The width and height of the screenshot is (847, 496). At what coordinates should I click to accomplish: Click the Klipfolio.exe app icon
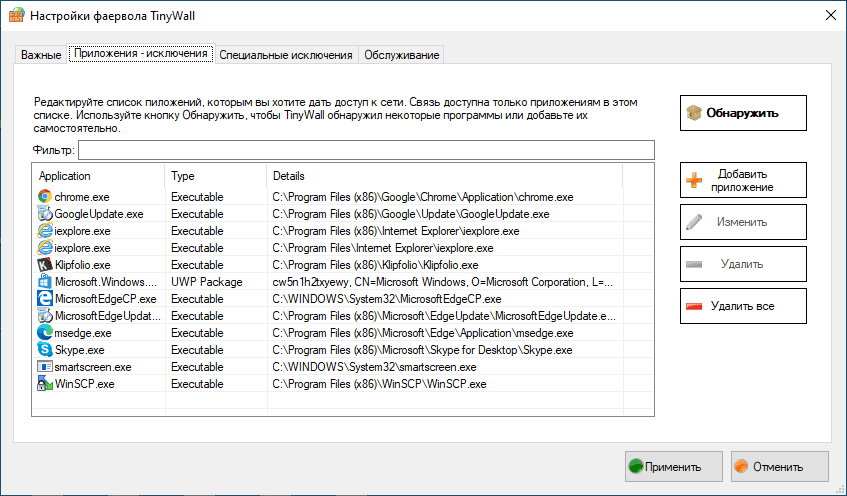44,265
